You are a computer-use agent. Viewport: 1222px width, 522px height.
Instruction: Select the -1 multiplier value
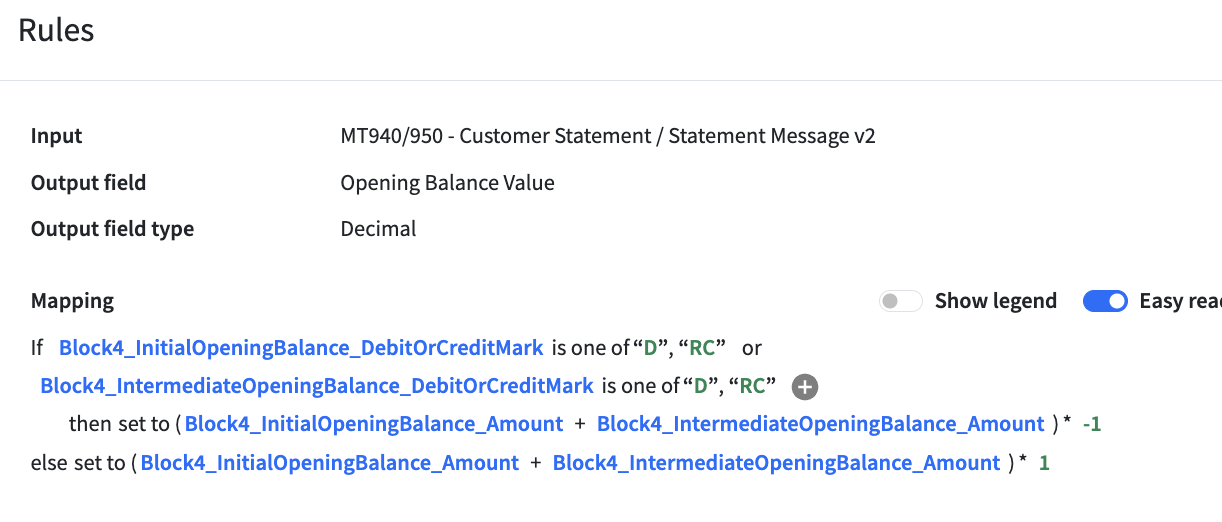1092,424
